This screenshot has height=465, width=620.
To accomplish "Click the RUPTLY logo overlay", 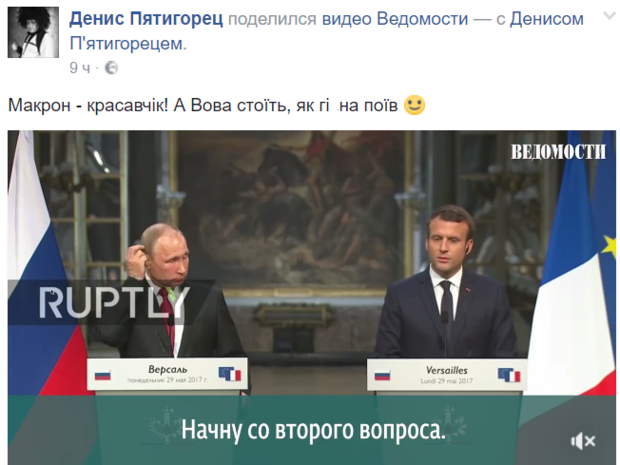I will click(112, 302).
